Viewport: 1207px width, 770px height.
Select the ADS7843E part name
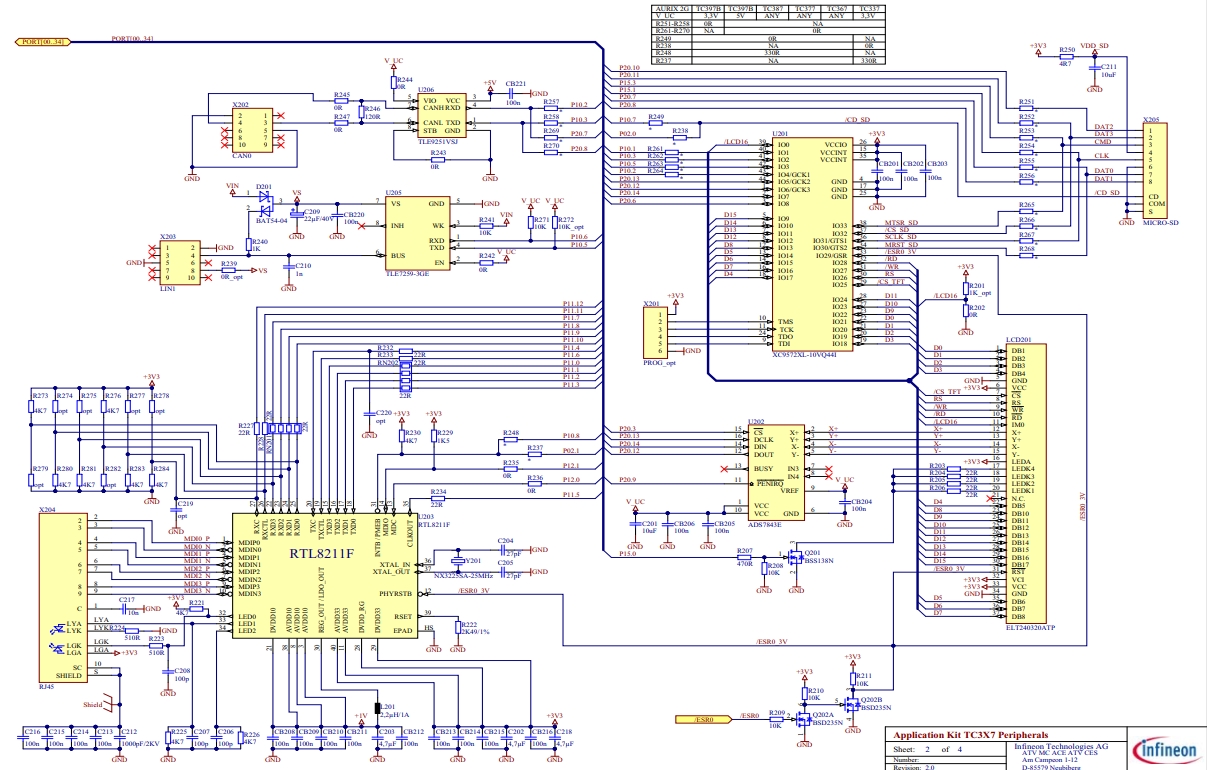pos(763,523)
